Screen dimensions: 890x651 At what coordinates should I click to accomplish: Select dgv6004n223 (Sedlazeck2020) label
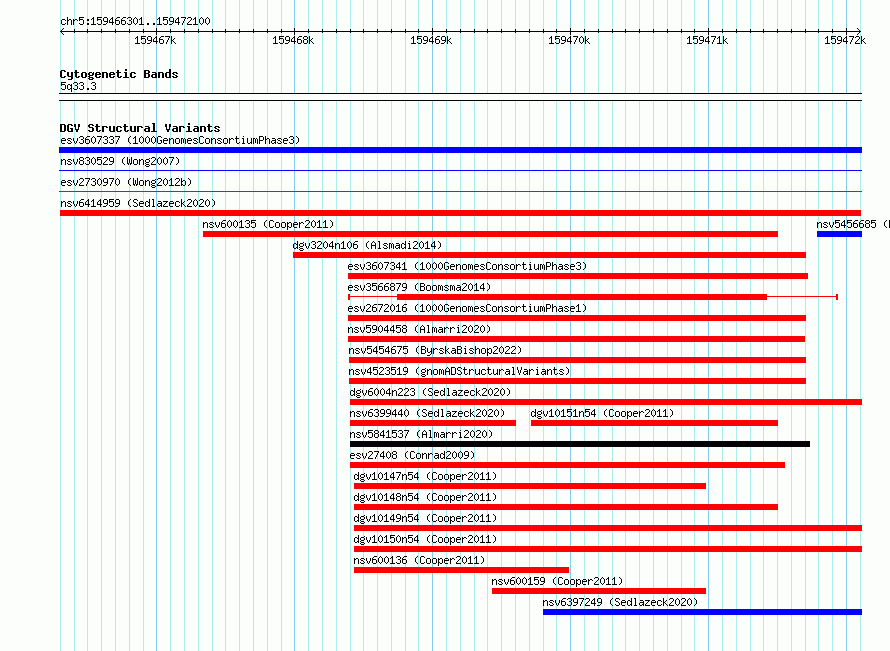point(430,392)
